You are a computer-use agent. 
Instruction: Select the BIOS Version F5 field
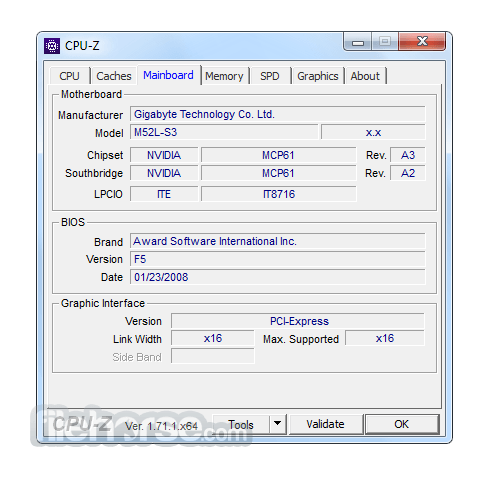[277, 259]
